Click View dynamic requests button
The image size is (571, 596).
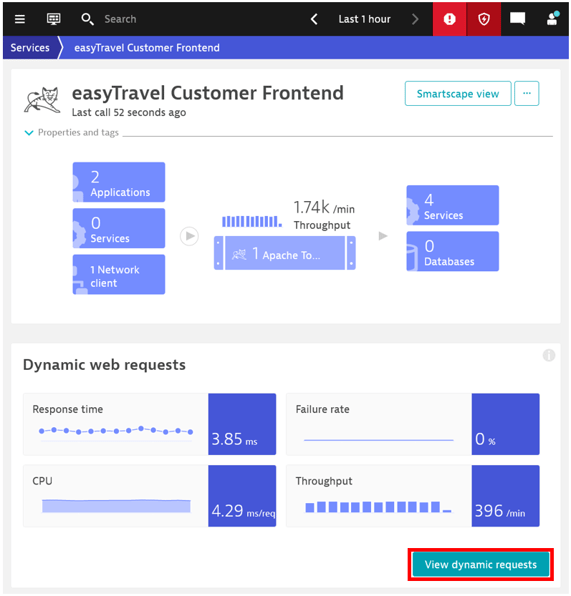tap(481, 564)
